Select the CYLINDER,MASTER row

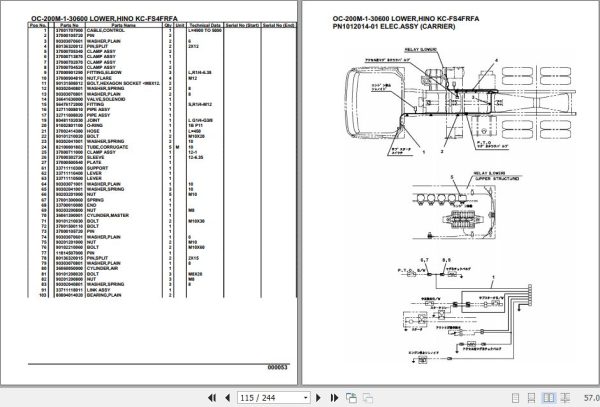coord(162,215)
